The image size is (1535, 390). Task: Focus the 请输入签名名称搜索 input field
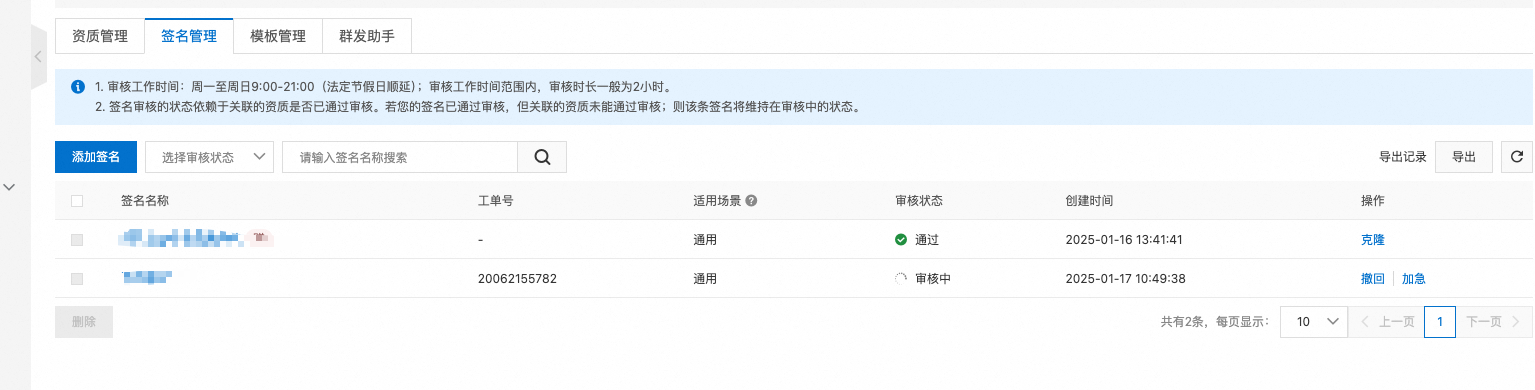click(x=400, y=157)
